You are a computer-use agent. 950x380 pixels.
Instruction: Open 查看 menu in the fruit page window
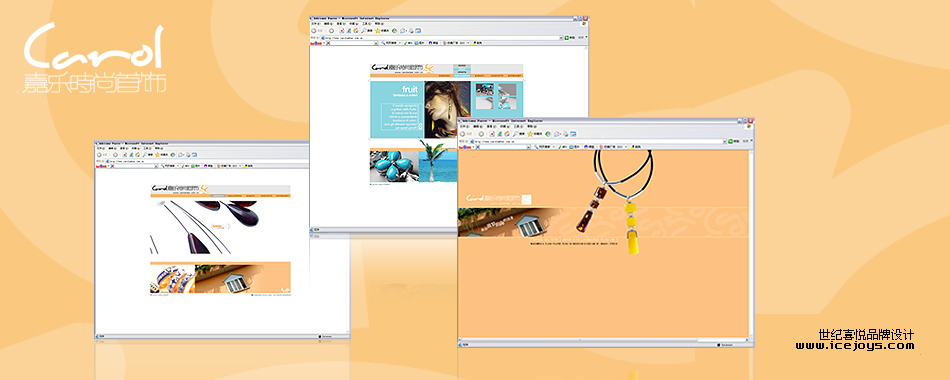(x=341, y=24)
